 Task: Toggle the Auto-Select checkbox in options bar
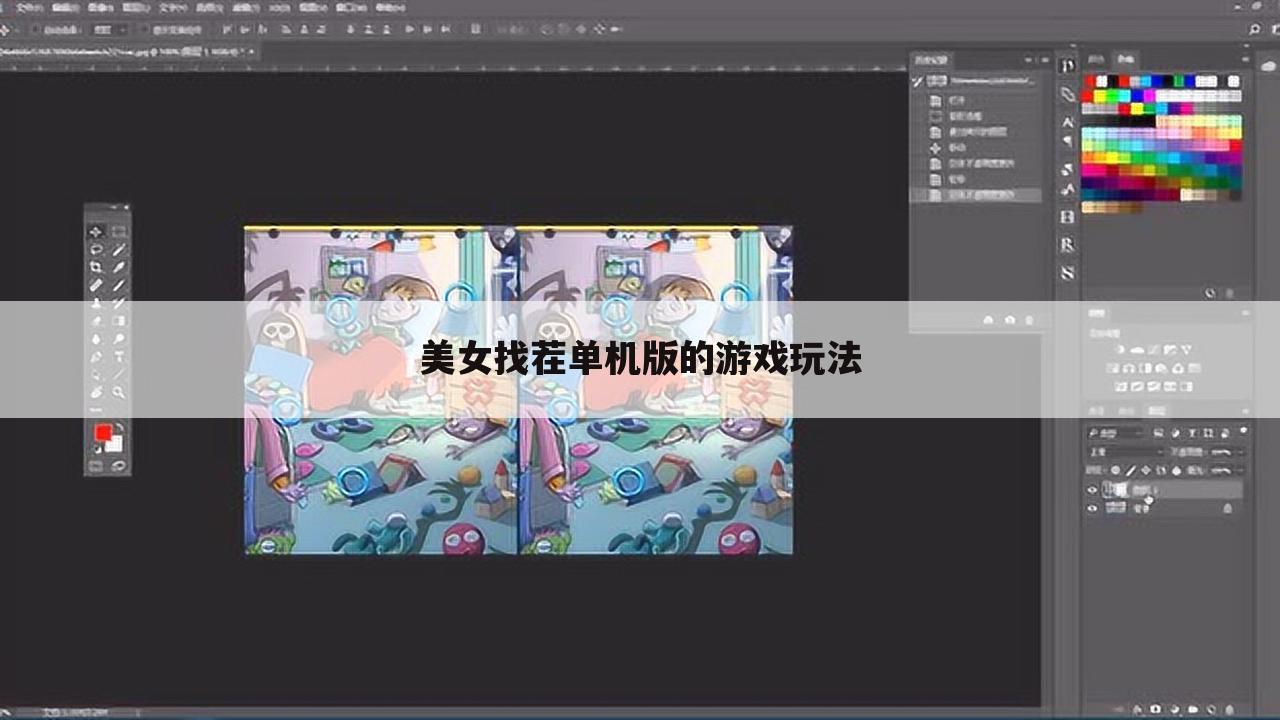point(35,29)
